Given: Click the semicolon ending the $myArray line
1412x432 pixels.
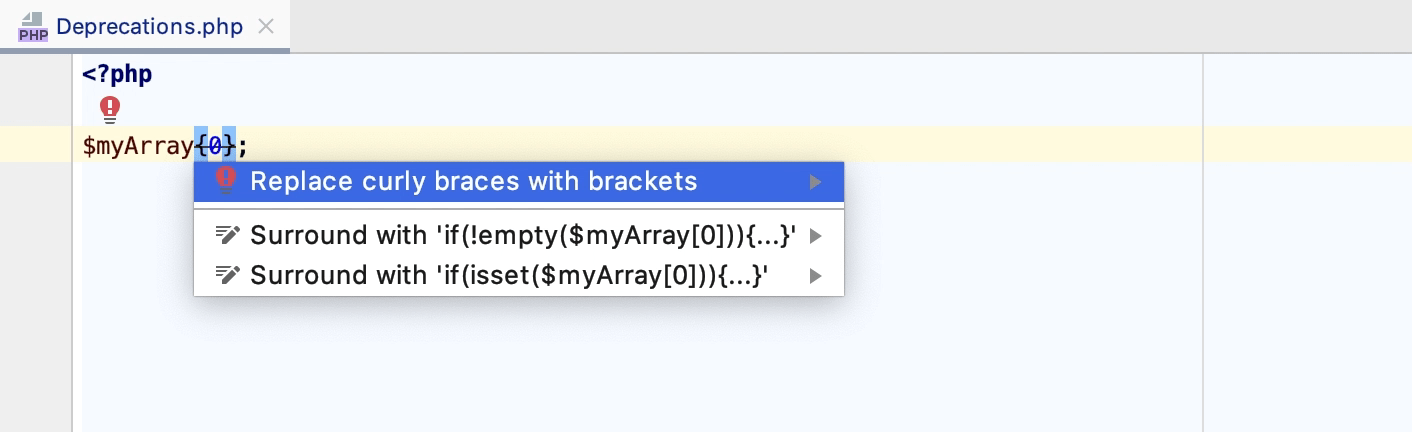Looking at the screenshot, I should coord(243,146).
